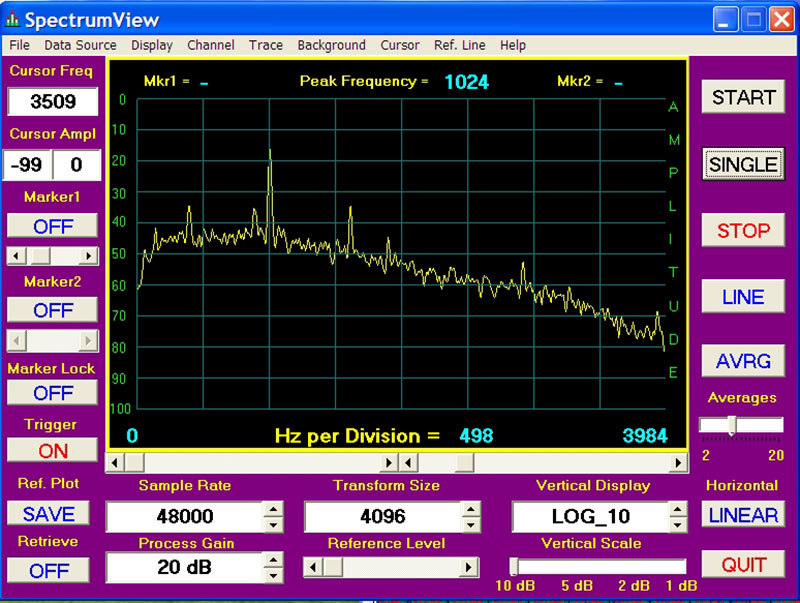
Task: Toggle Marker2 OFF button
Action: [x=53, y=310]
